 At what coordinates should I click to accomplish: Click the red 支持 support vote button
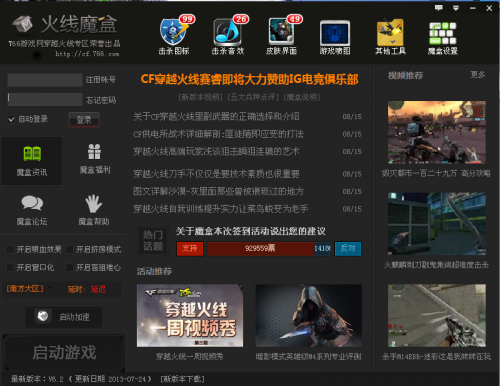tap(190, 249)
